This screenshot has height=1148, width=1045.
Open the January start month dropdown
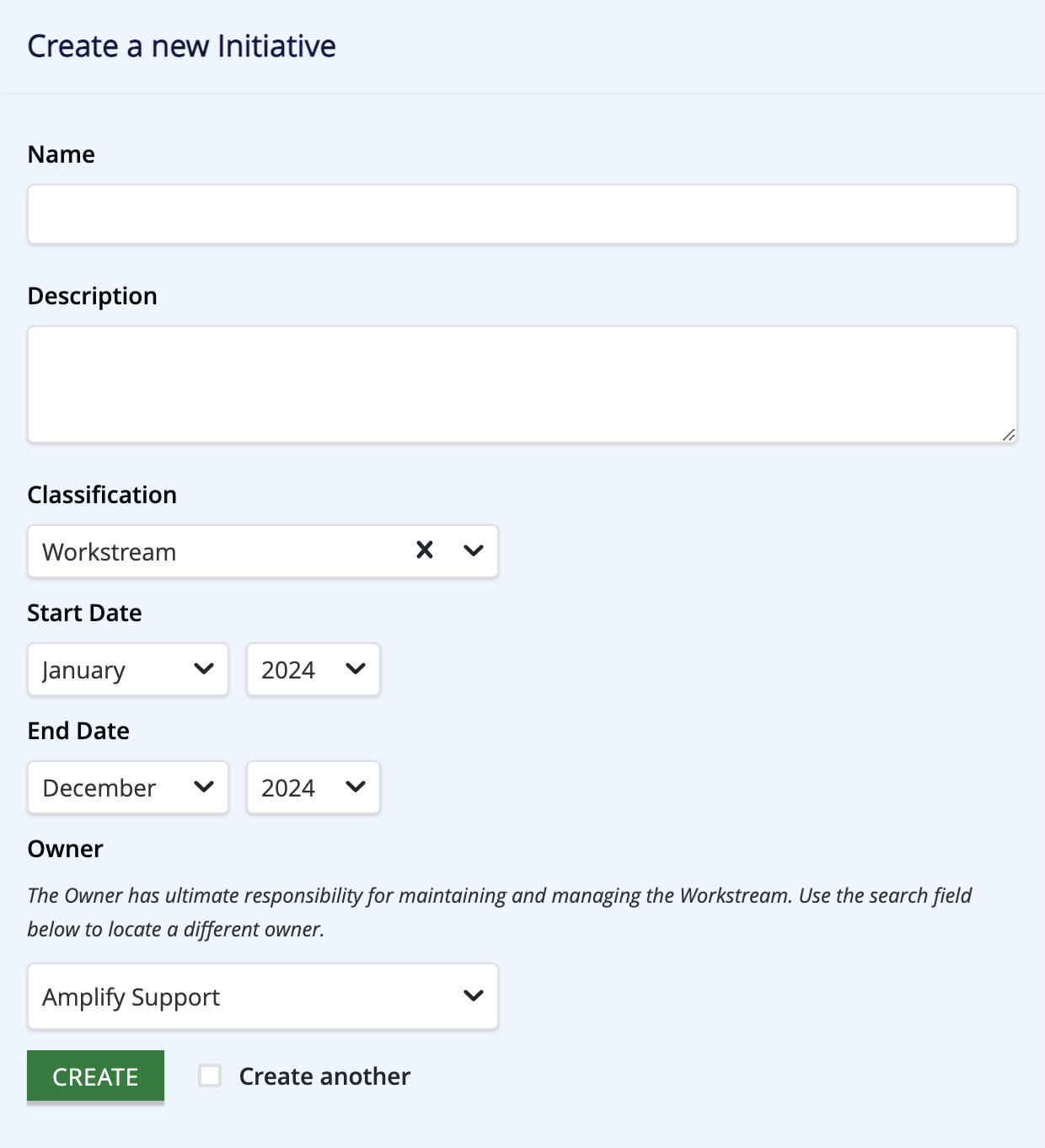click(x=128, y=669)
